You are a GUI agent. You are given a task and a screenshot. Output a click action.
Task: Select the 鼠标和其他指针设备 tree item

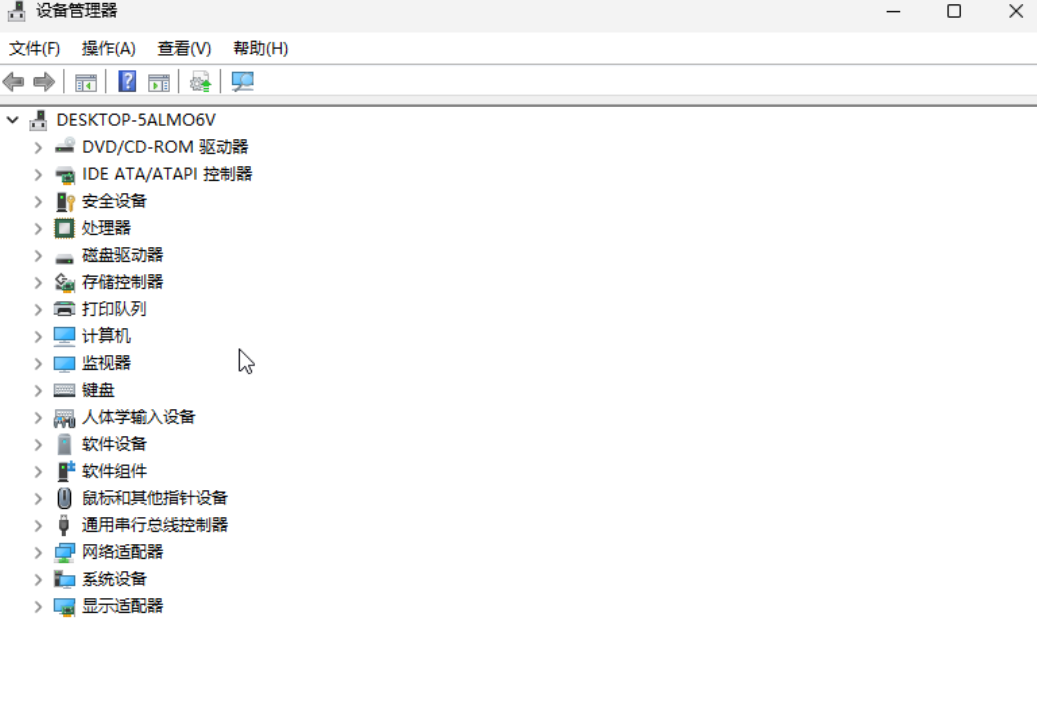[154, 498]
